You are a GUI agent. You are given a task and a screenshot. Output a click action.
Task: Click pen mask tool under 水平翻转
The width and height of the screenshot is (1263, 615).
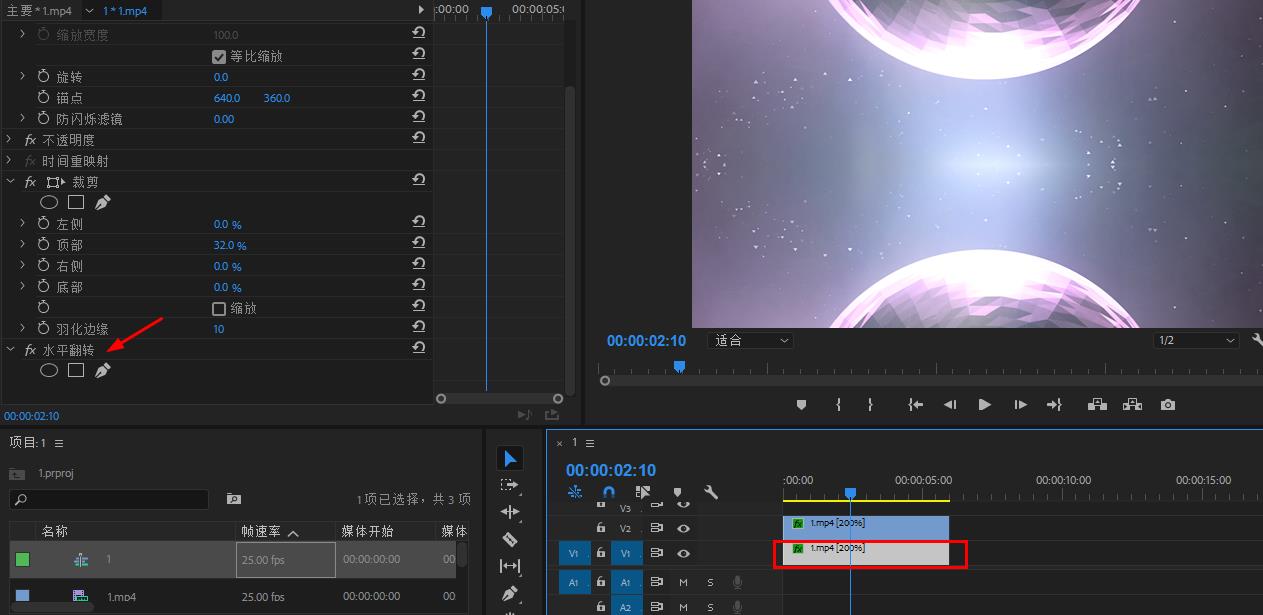click(x=102, y=371)
